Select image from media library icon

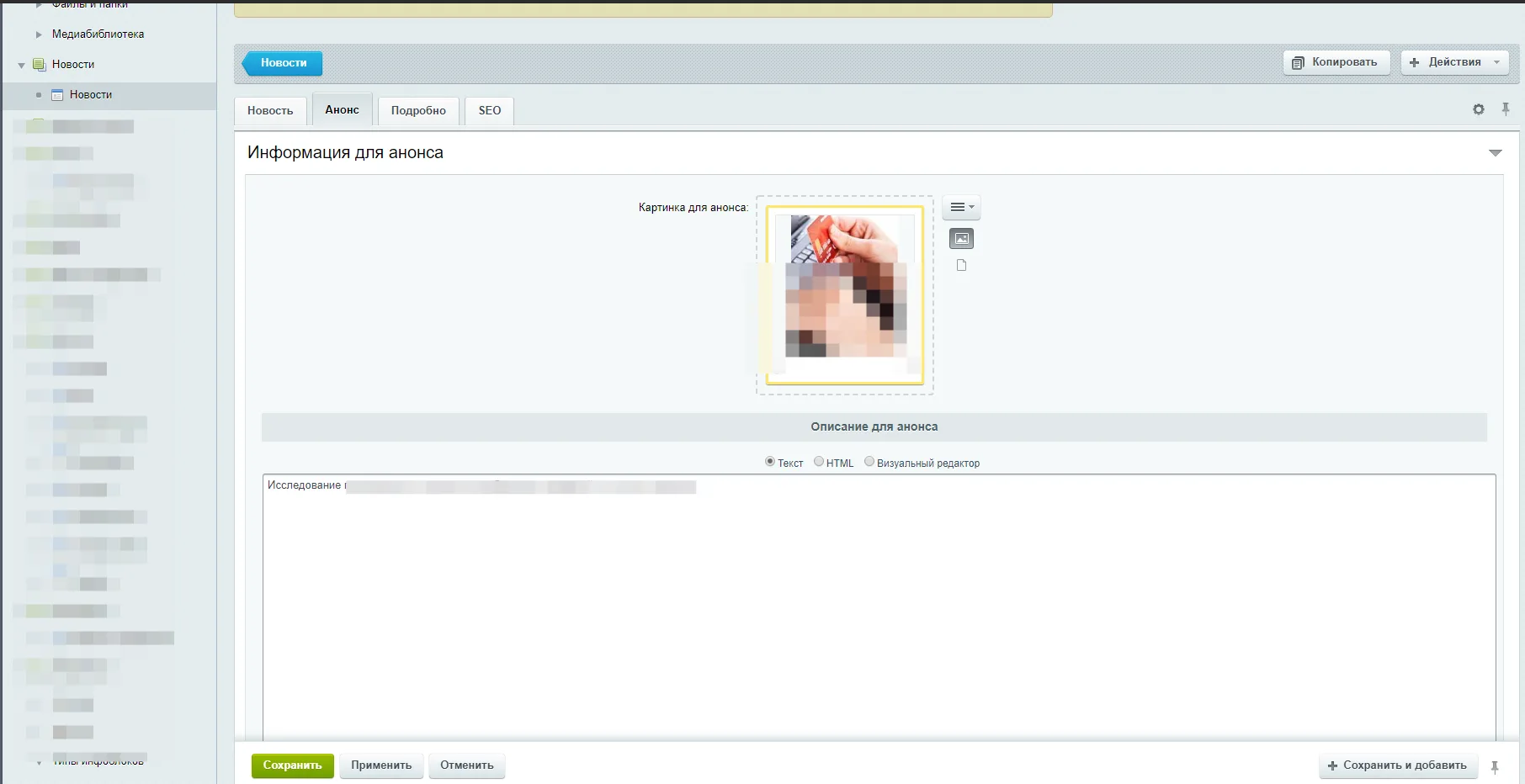[961, 239]
